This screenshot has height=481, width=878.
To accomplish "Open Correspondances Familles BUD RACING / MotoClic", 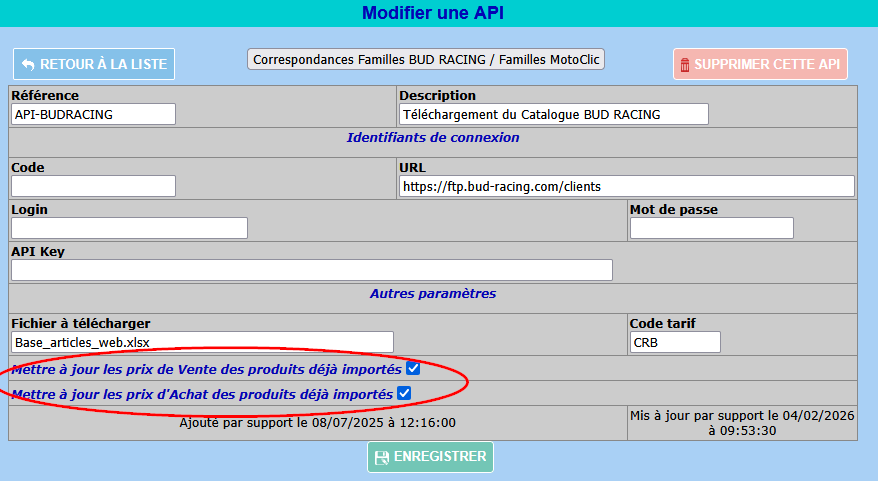I will click(426, 59).
